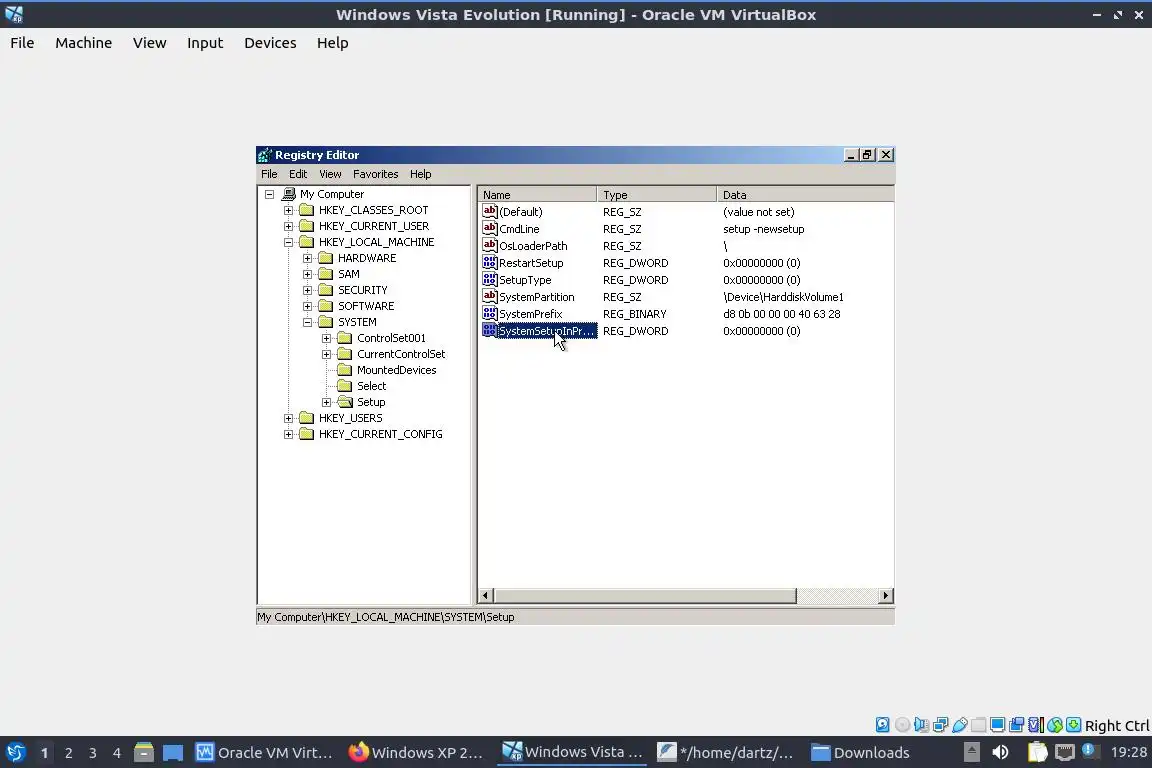Click the SystemPrefix binary value icon
Screen dimensions: 1152x768
coord(490,314)
